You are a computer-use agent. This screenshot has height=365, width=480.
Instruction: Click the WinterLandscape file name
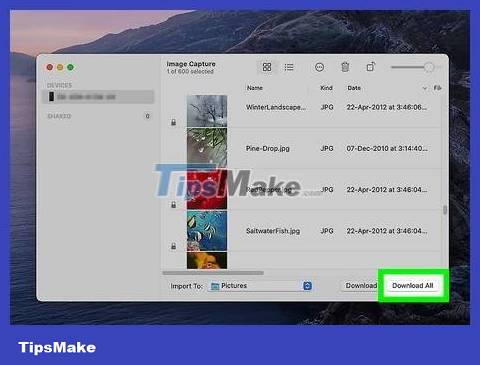(276, 107)
